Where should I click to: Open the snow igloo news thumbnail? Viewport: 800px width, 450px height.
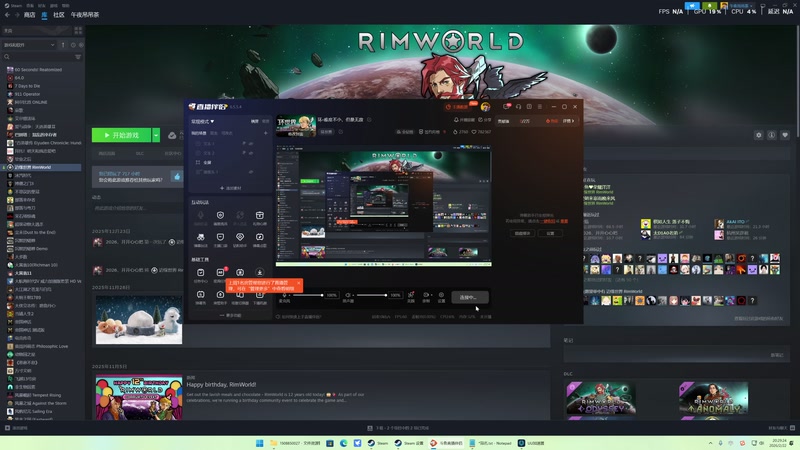(x=139, y=319)
